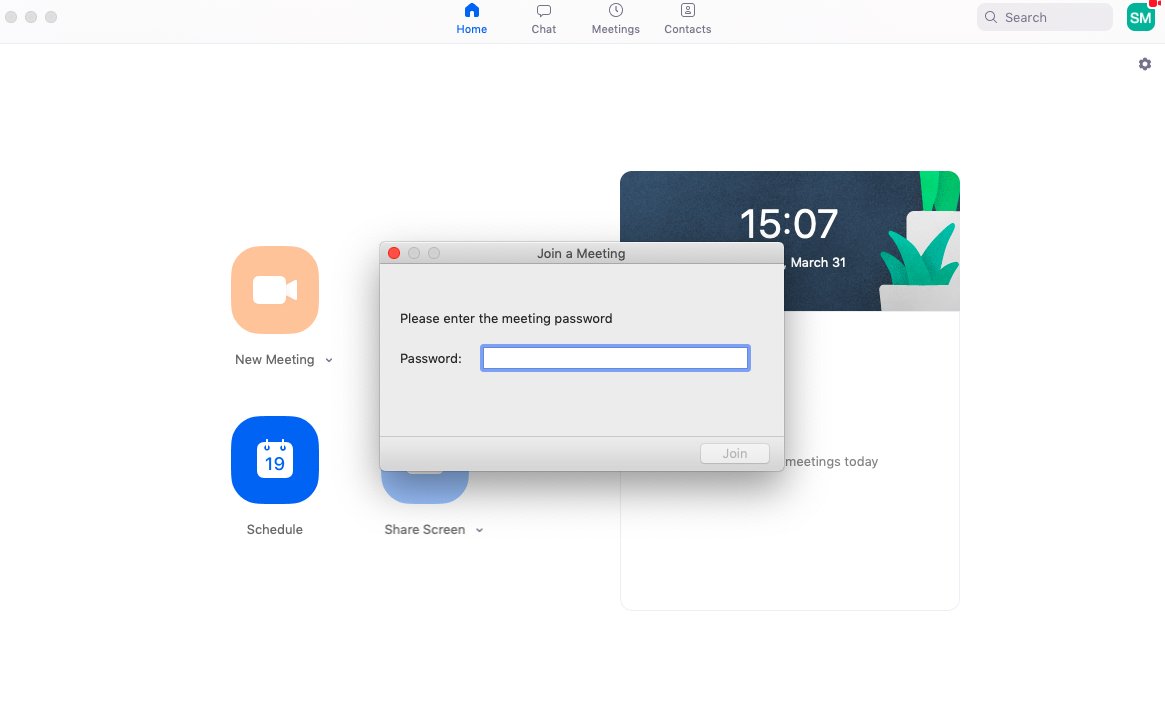Click the New Meeting label
This screenshot has height=723, width=1165.
click(274, 360)
